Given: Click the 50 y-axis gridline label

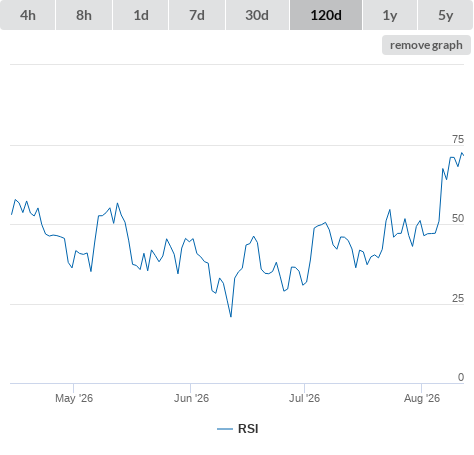Looking at the screenshot, I should [x=458, y=218].
